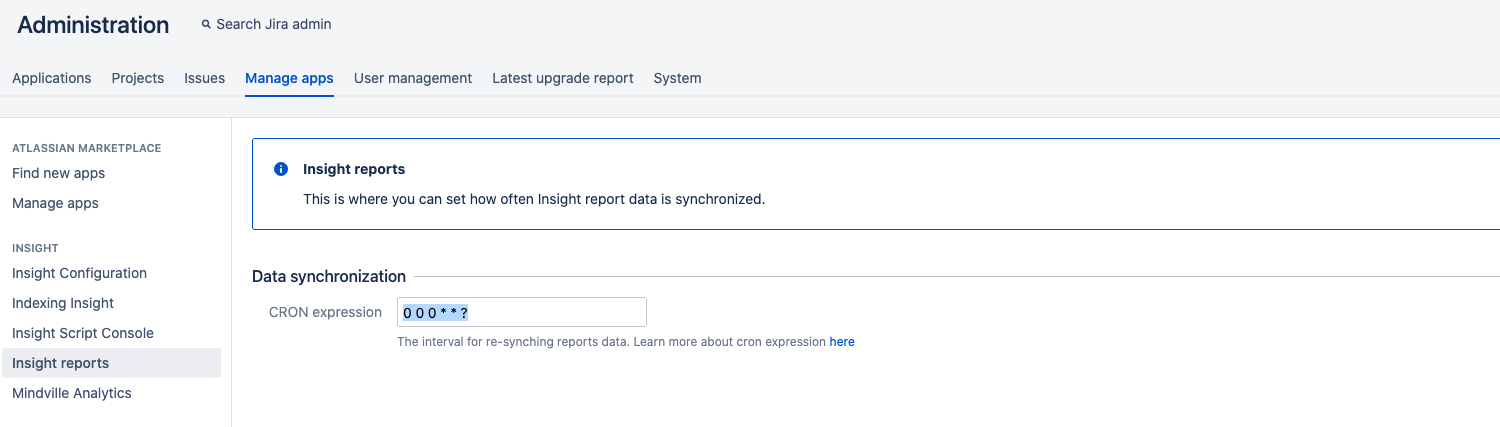Image resolution: width=1500 pixels, height=427 pixels.
Task: Open Manage apps in sidebar
Action: click(x=55, y=203)
